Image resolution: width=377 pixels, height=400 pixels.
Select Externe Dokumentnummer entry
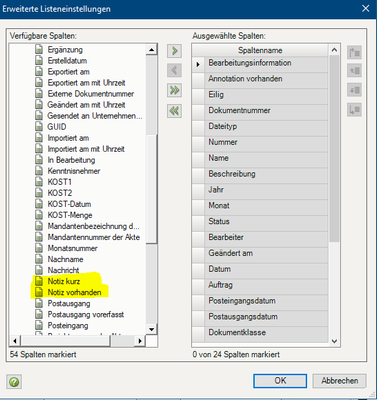[91, 94]
